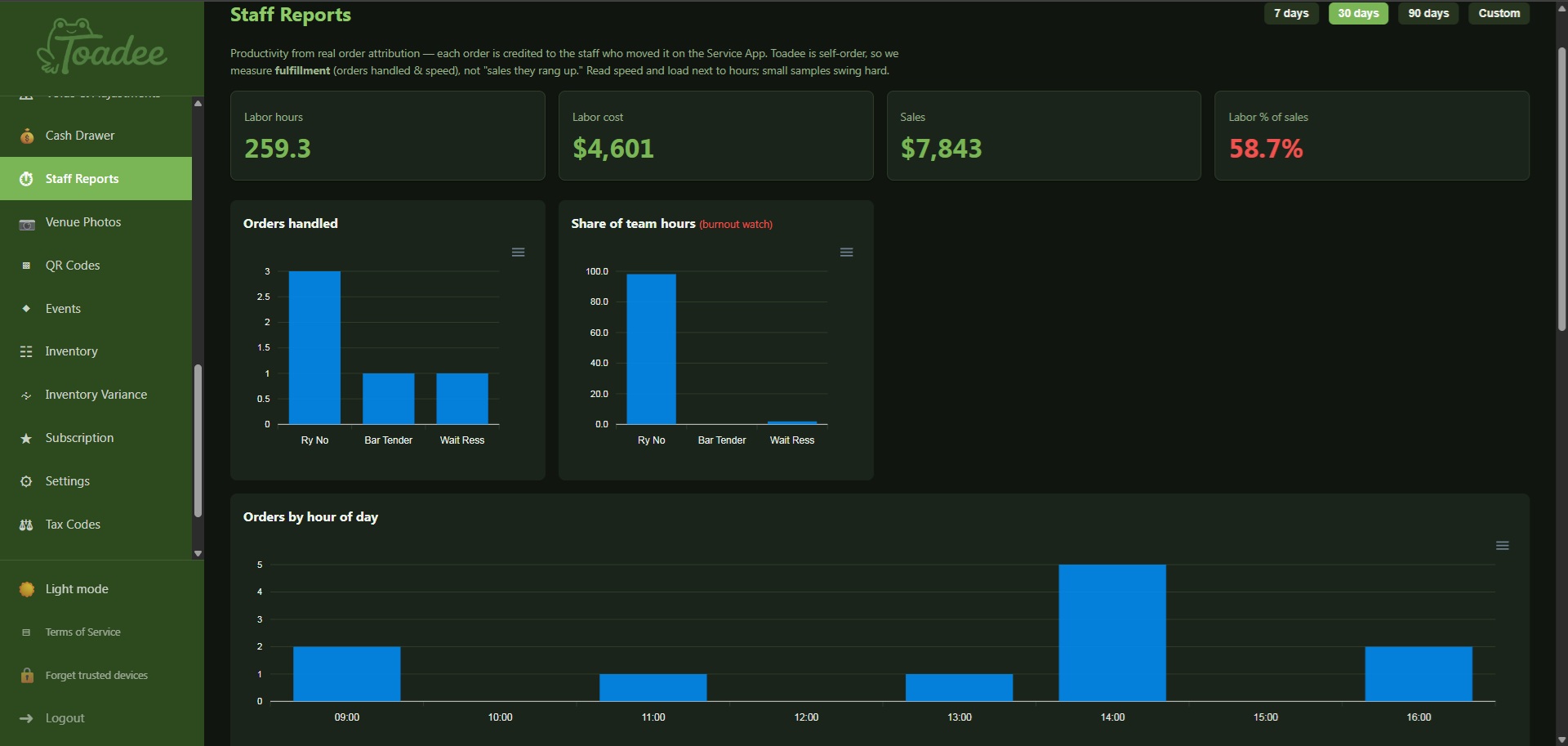Switch to Light mode

pos(101,589)
